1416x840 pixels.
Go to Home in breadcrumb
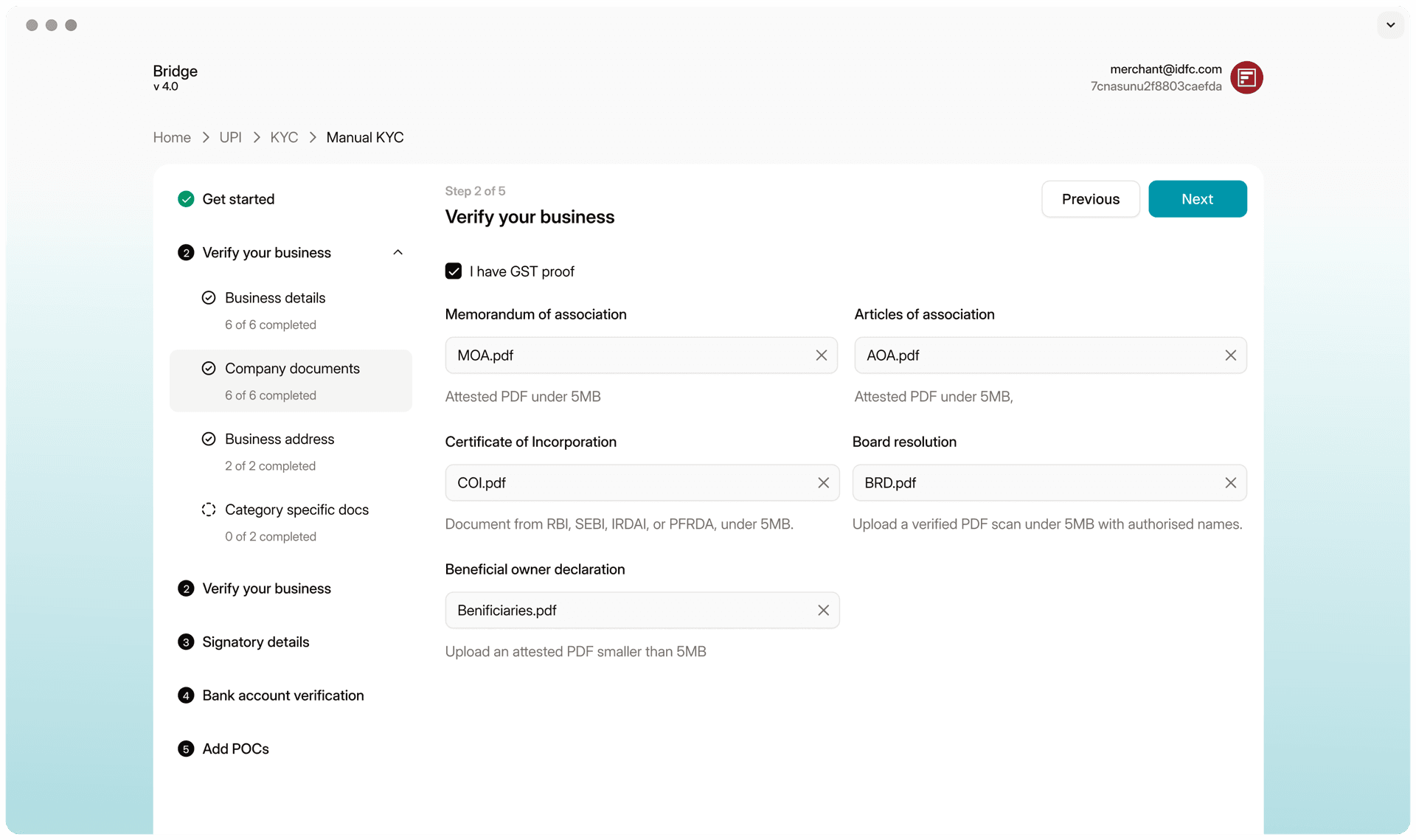(172, 138)
